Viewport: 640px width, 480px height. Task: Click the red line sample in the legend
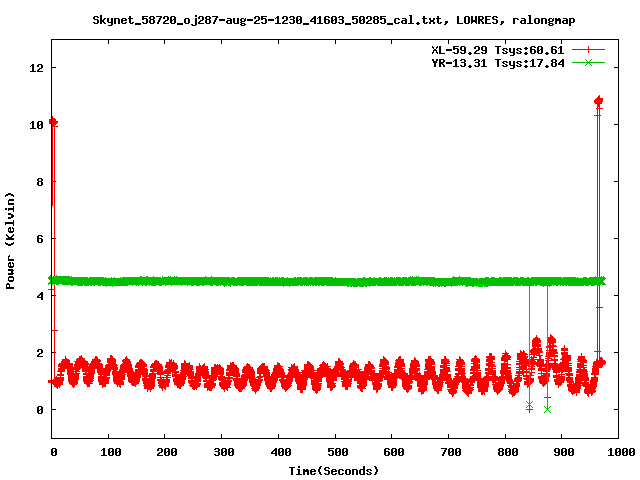click(x=588, y=50)
